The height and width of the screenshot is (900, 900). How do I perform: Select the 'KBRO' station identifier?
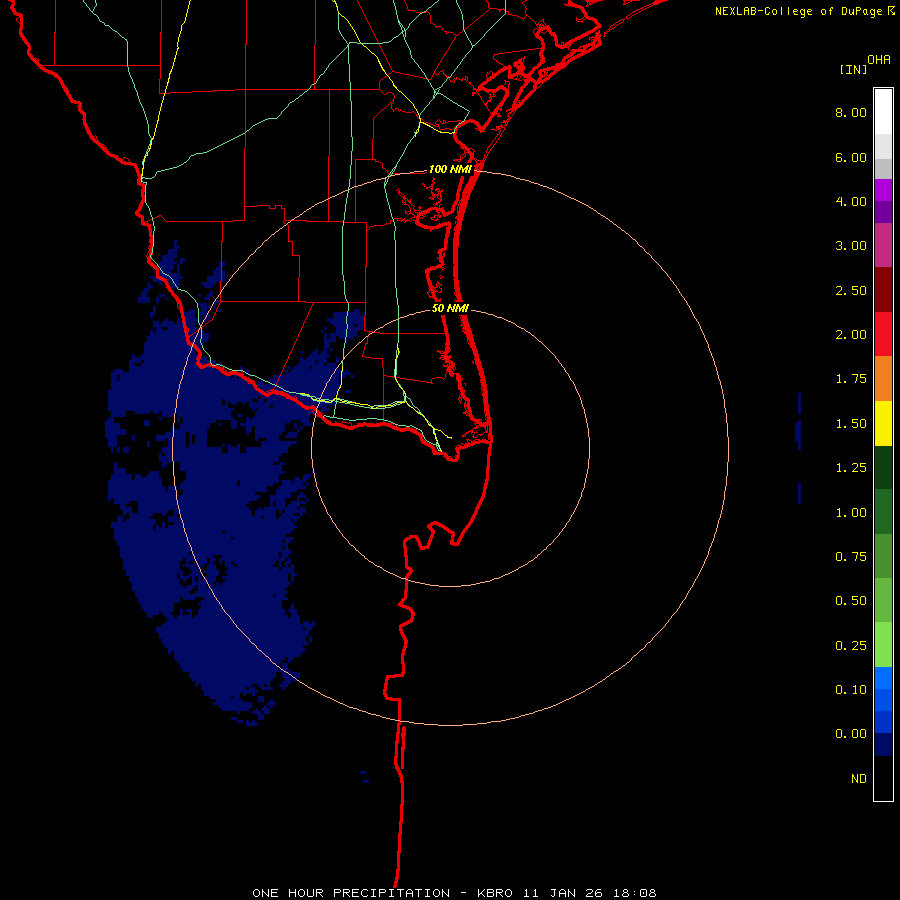[495, 893]
